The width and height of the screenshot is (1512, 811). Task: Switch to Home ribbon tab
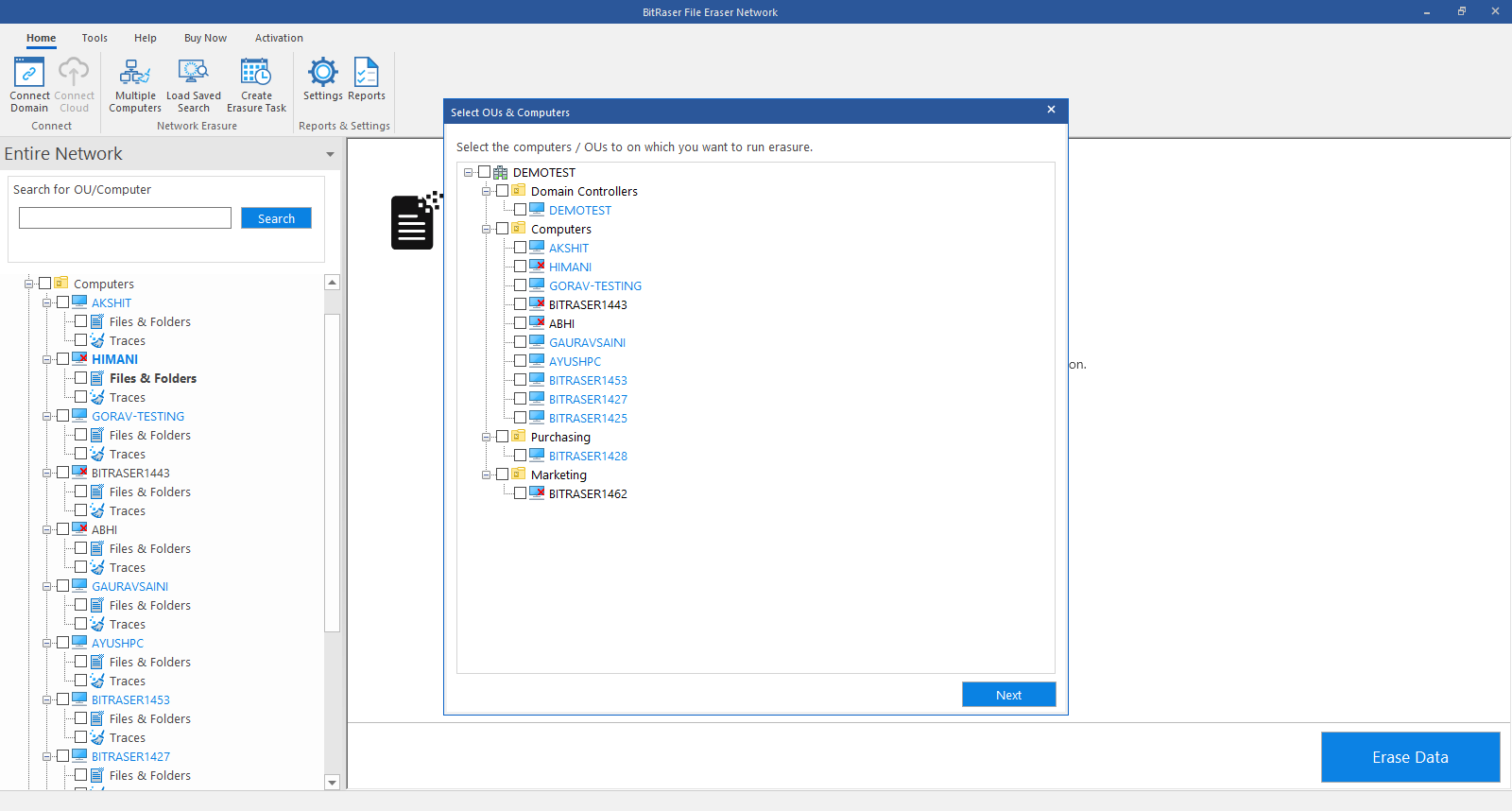tap(41, 38)
